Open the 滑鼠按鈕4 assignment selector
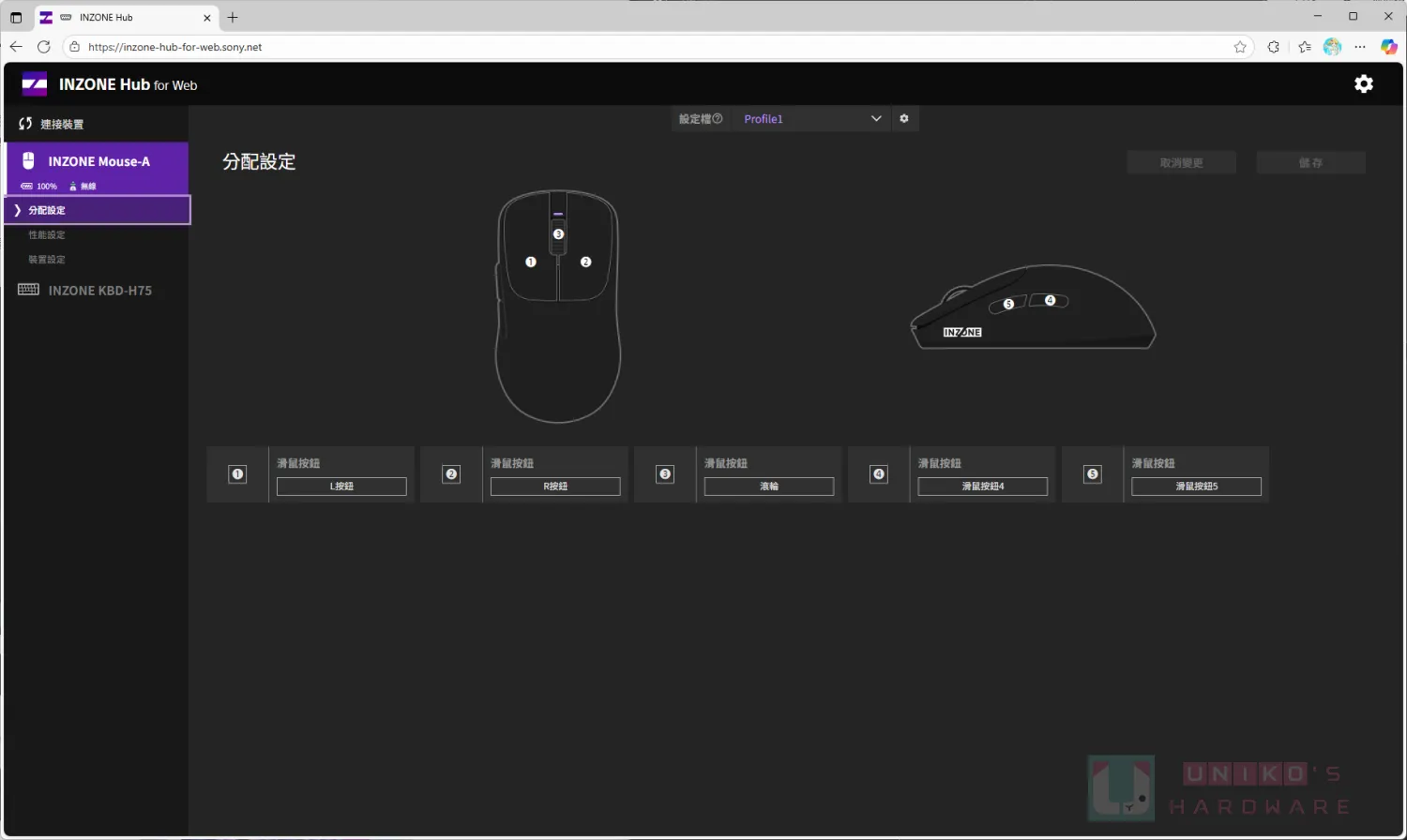 (x=982, y=487)
